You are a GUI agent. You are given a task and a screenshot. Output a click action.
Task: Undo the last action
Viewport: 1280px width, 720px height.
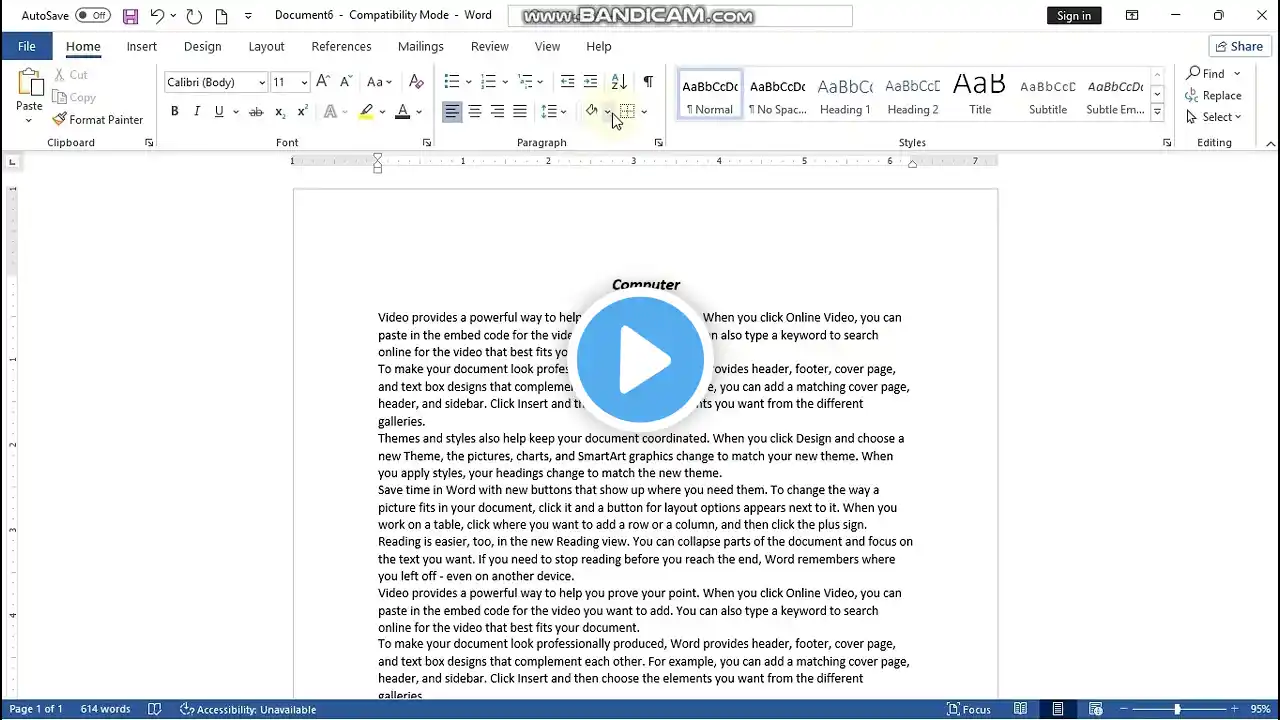[x=157, y=16]
